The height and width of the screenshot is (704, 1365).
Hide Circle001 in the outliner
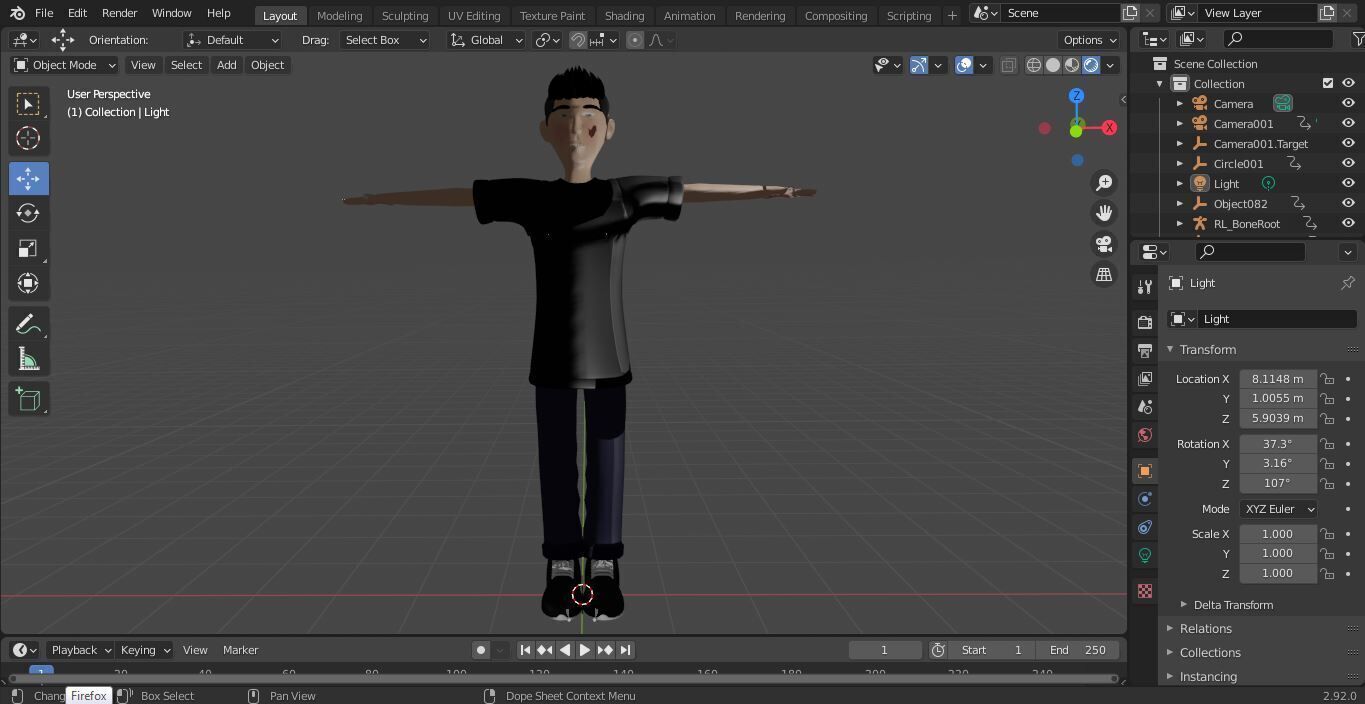click(1348, 163)
